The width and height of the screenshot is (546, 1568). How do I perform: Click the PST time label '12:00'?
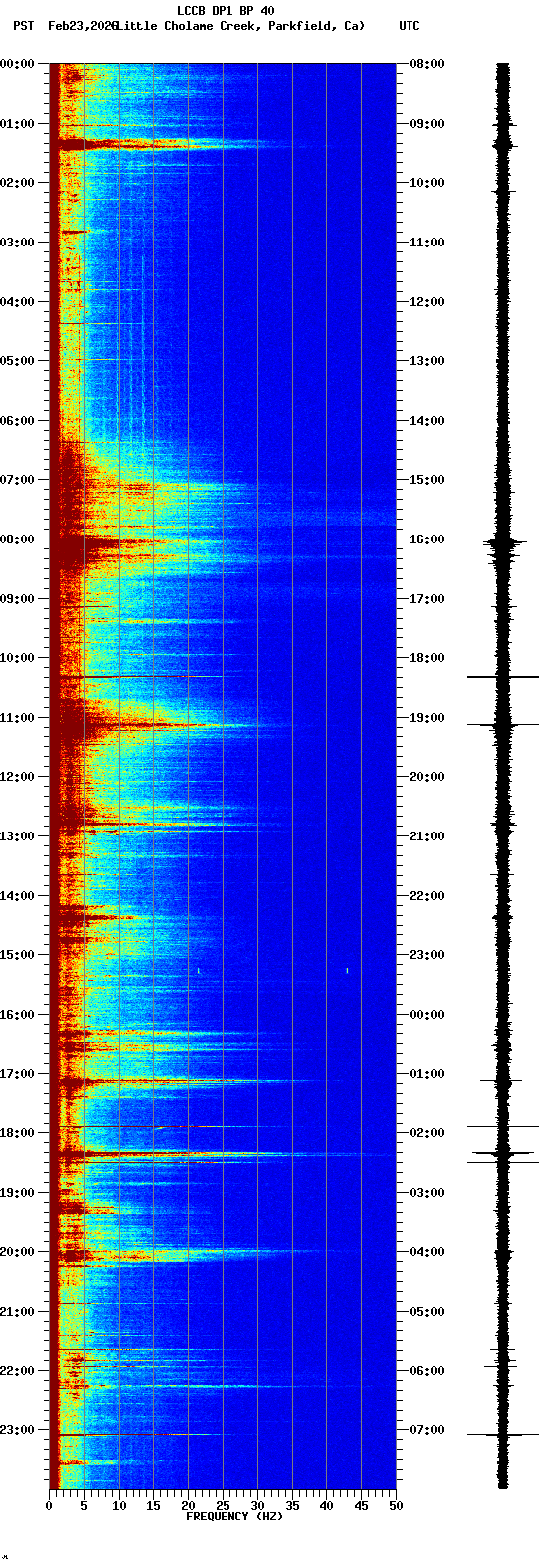click(x=17, y=777)
